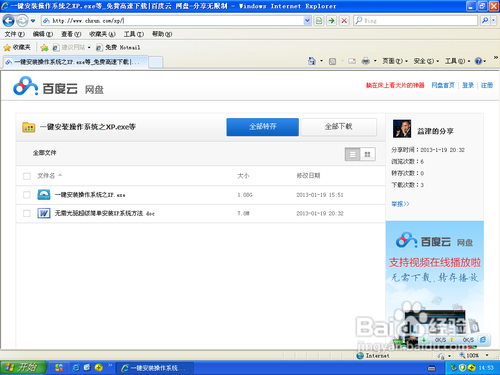The height and width of the screenshot is (375, 500).
Task: Open the 工具 command bar menu
Action: [x=458, y=61]
